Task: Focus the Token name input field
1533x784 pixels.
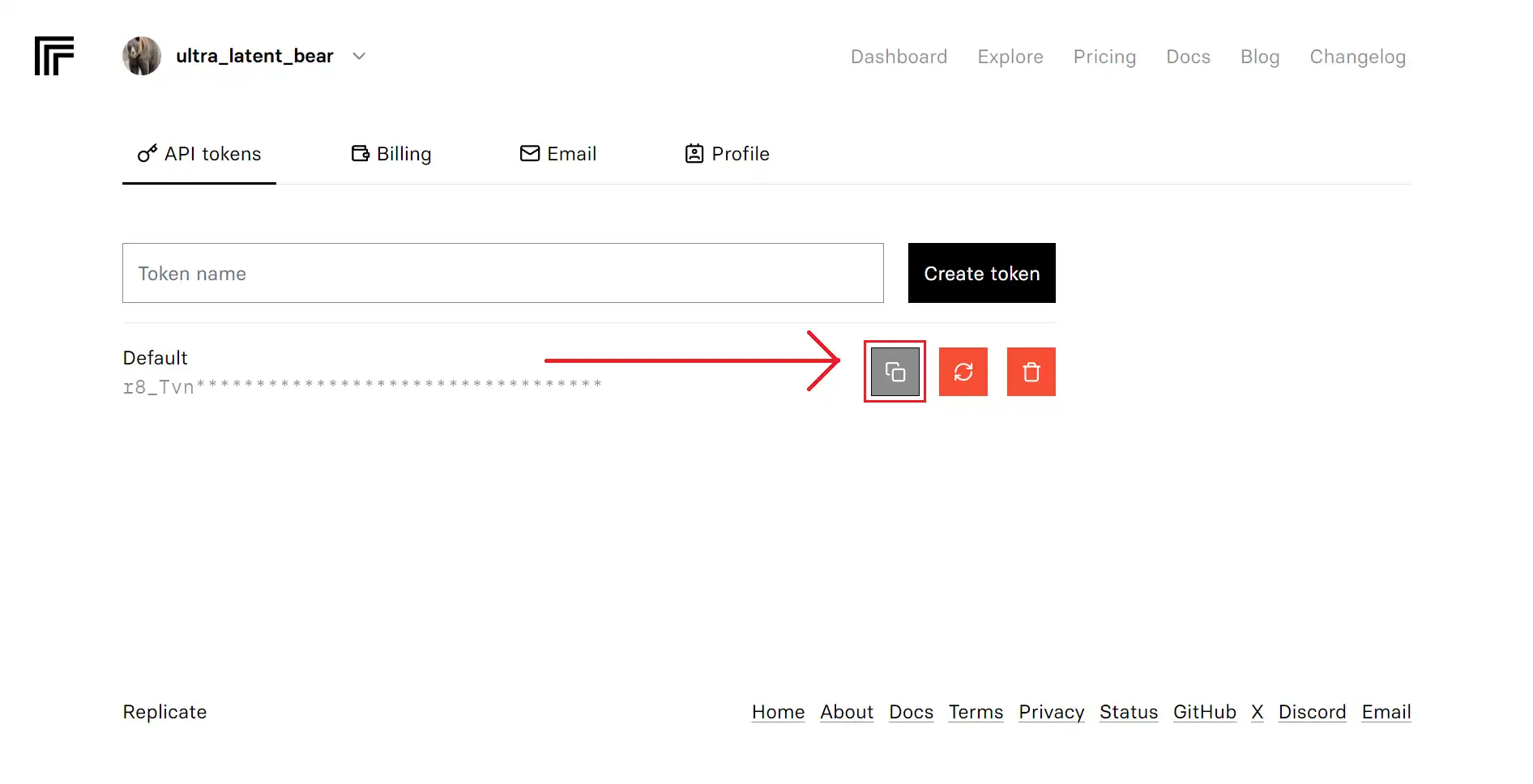Action: [503, 273]
